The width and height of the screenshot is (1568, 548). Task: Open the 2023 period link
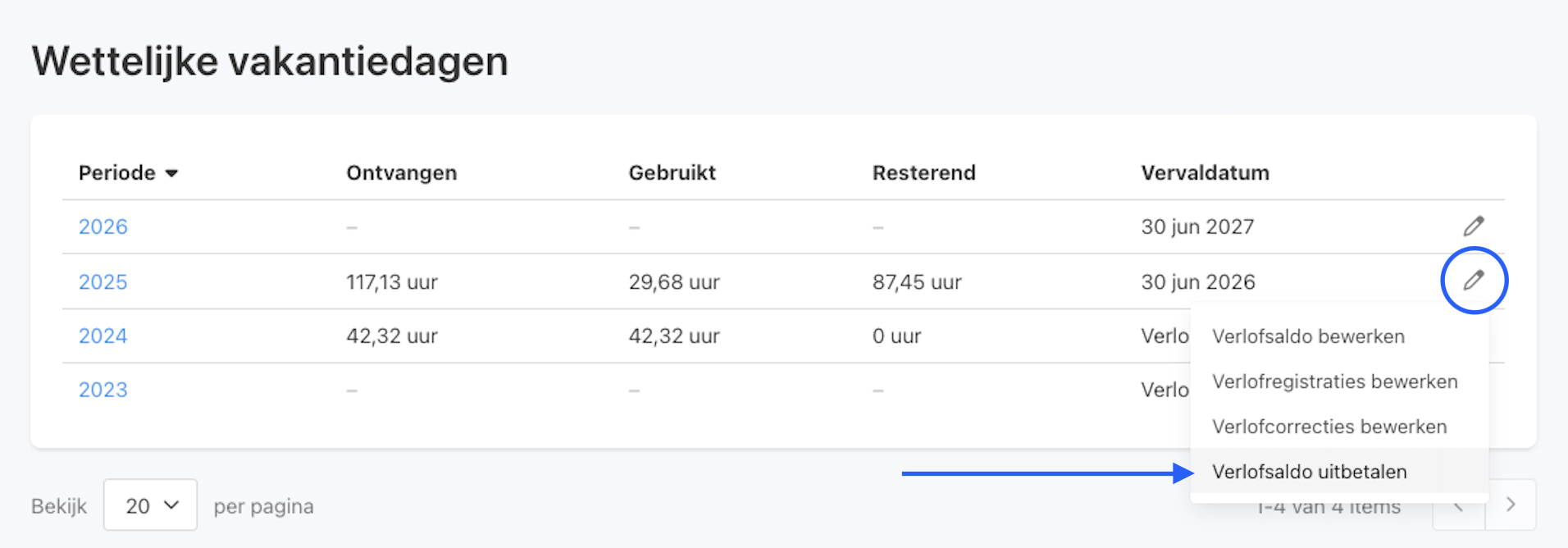(103, 390)
